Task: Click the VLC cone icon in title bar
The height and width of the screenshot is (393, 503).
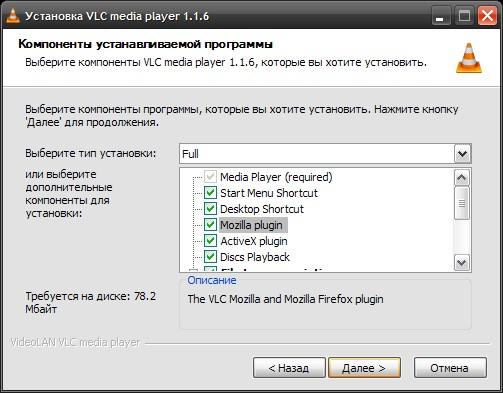Action: 13,16
